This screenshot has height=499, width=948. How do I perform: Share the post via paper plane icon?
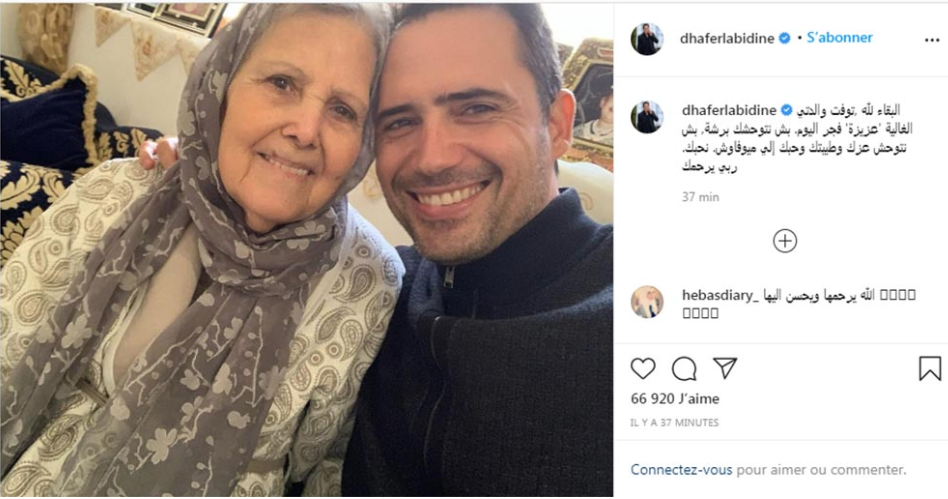click(x=725, y=368)
